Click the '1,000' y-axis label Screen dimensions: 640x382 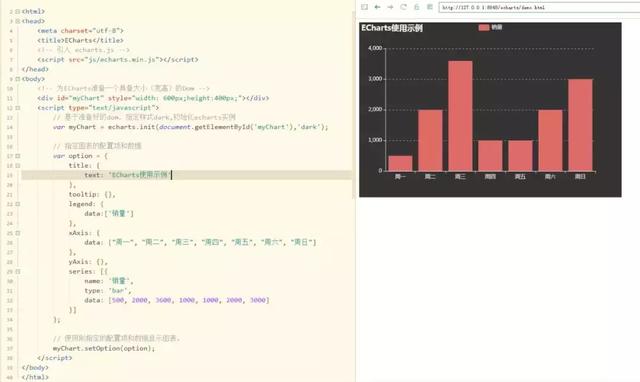coord(375,140)
